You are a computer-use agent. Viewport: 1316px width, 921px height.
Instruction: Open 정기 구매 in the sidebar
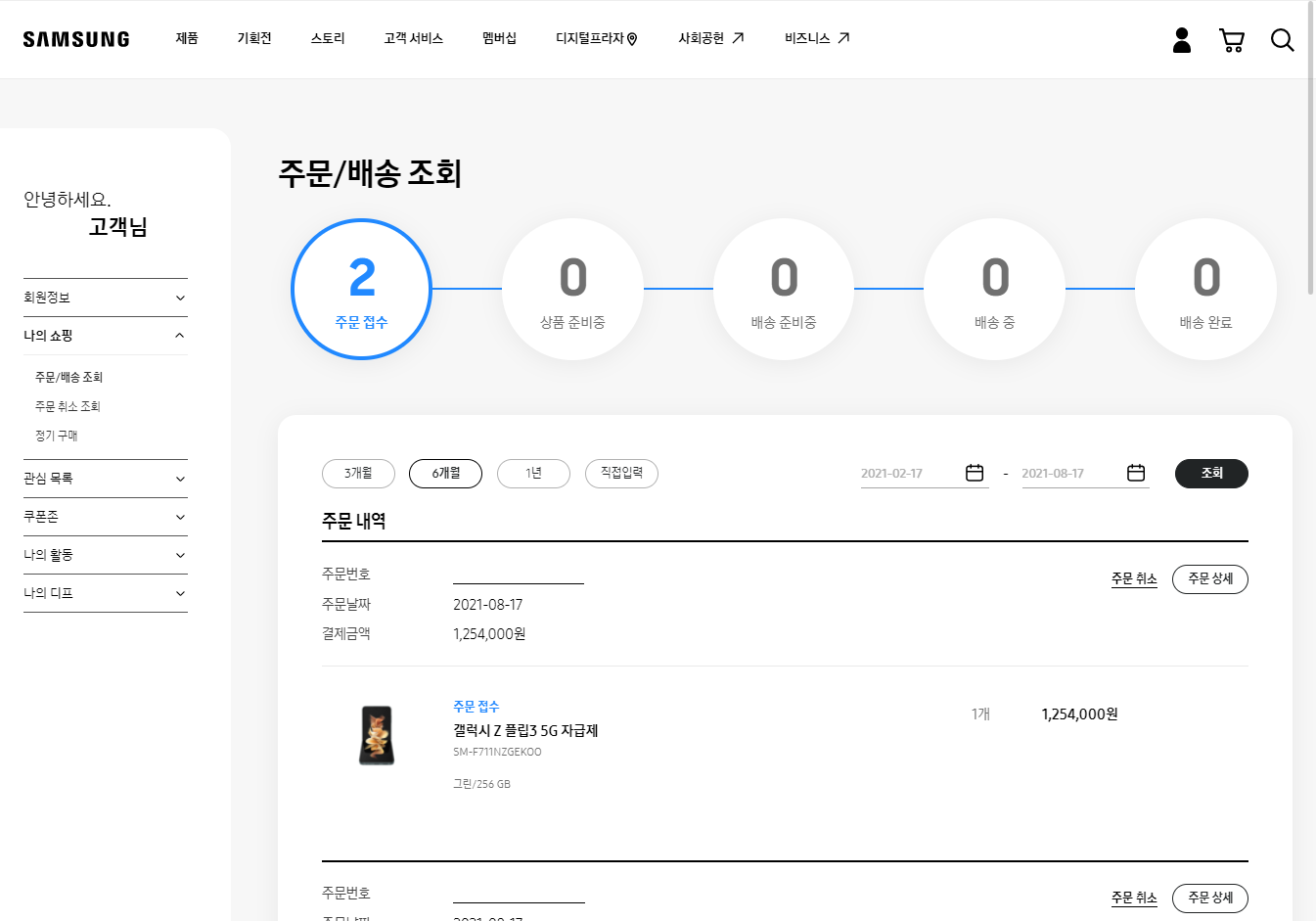coord(56,436)
